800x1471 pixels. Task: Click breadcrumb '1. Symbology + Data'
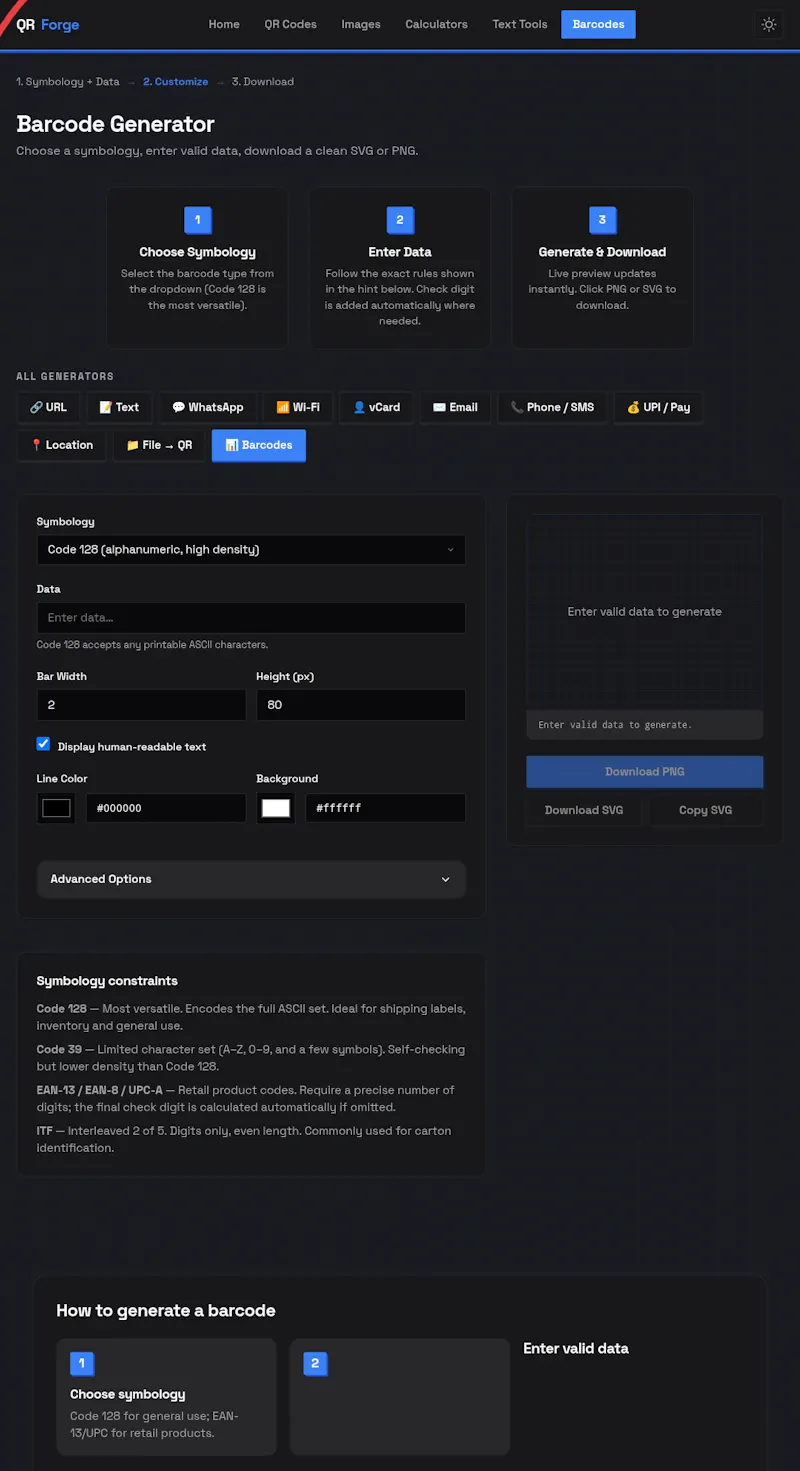click(x=68, y=82)
